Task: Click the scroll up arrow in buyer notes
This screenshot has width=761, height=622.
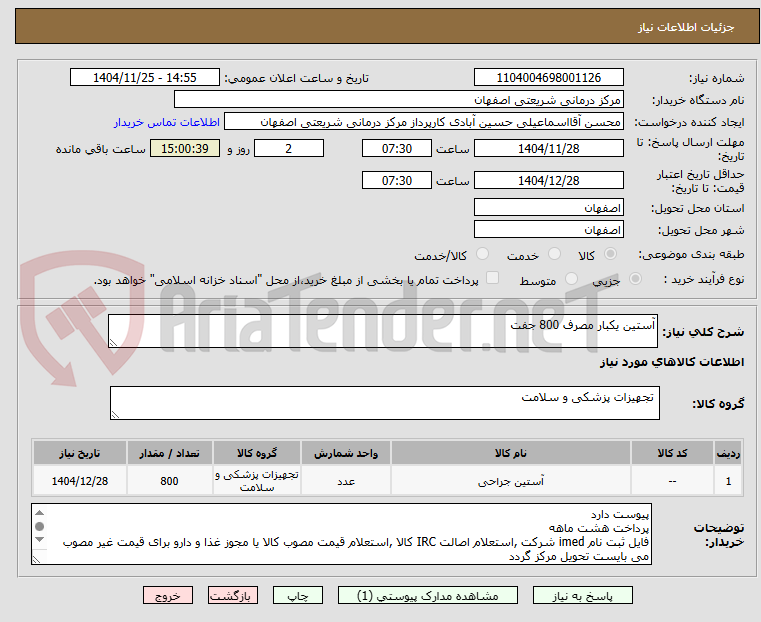Action: (x=40, y=513)
